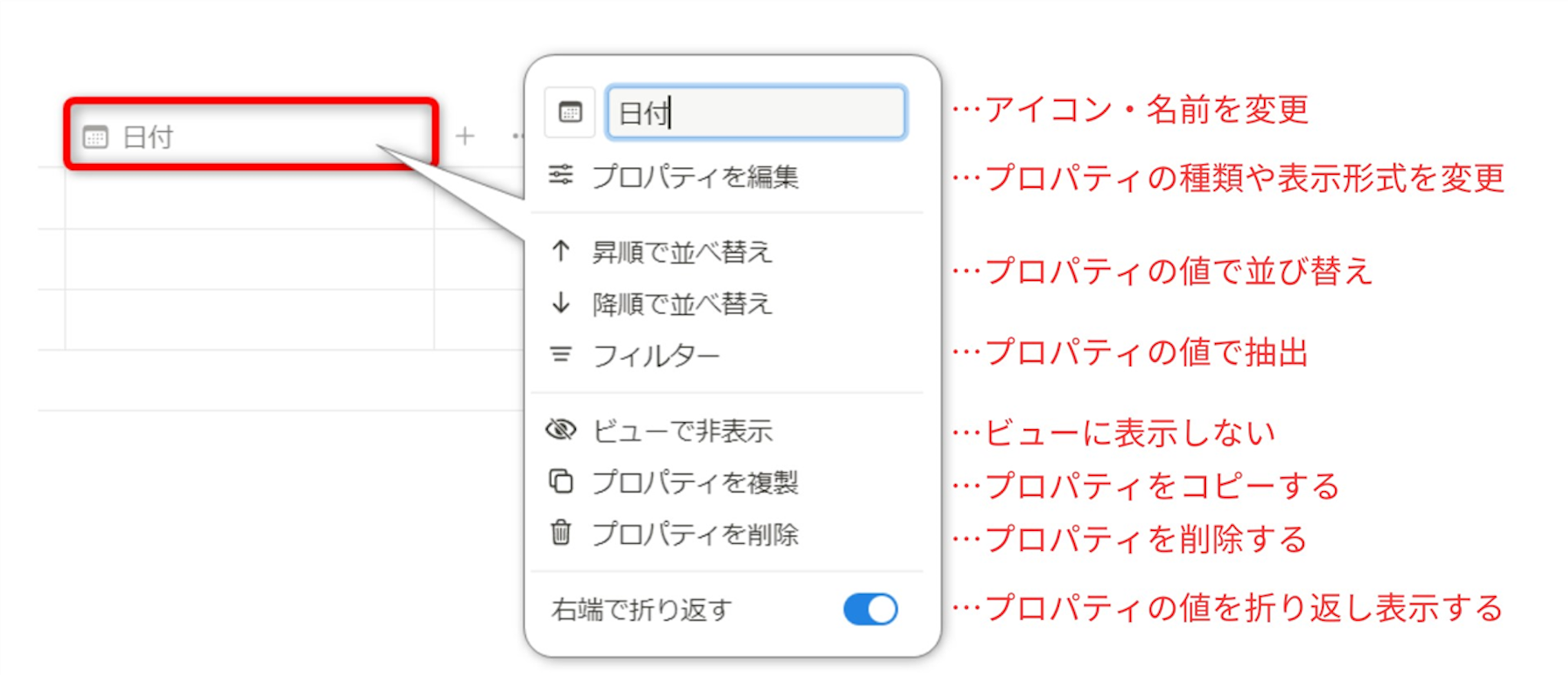1568x675 pixels.
Task: Select ビューで非表示 to hide the column
Action: [682, 431]
